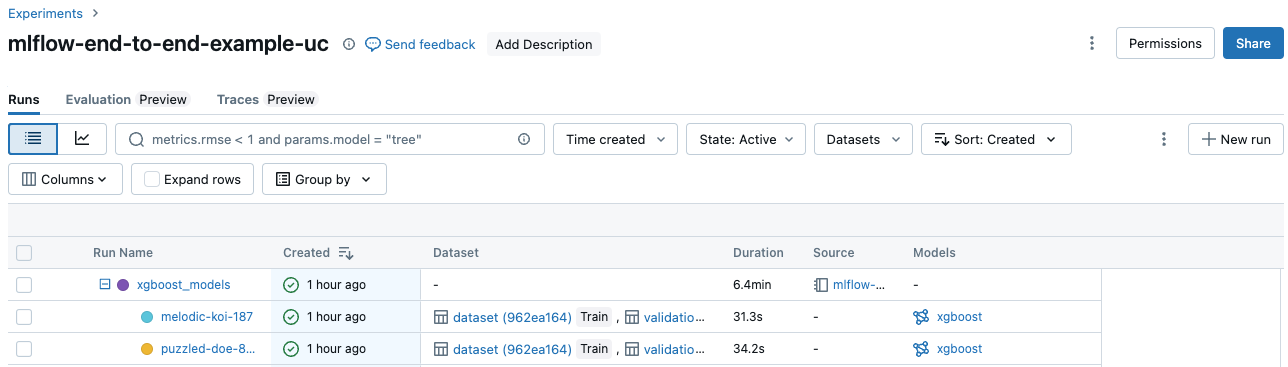The width and height of the screenshot is (1288, 367).
Task: Switch to the table list view
Action: (x=33, y=139)
